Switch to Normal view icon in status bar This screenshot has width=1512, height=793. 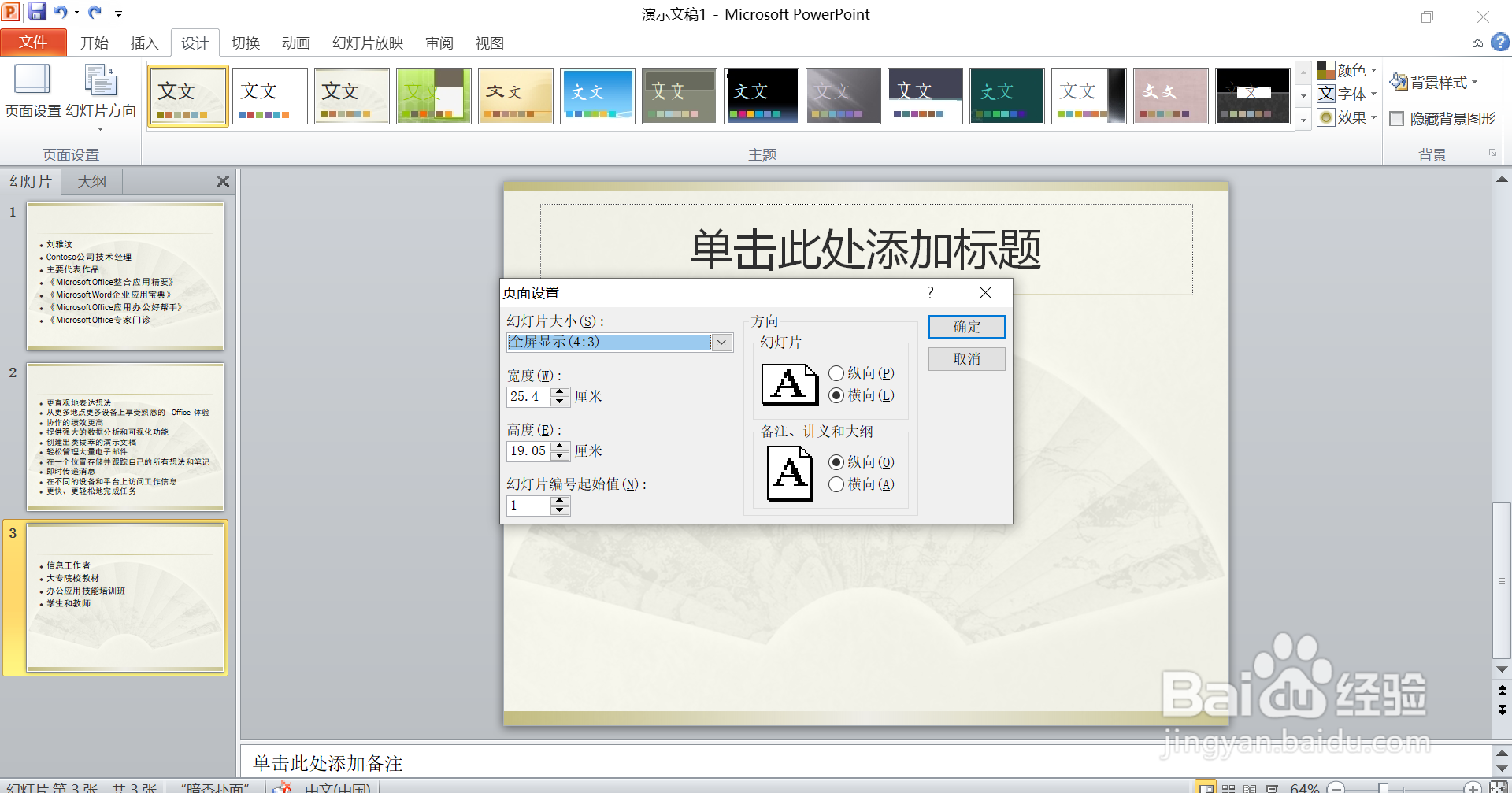[x=1206, y=787]
